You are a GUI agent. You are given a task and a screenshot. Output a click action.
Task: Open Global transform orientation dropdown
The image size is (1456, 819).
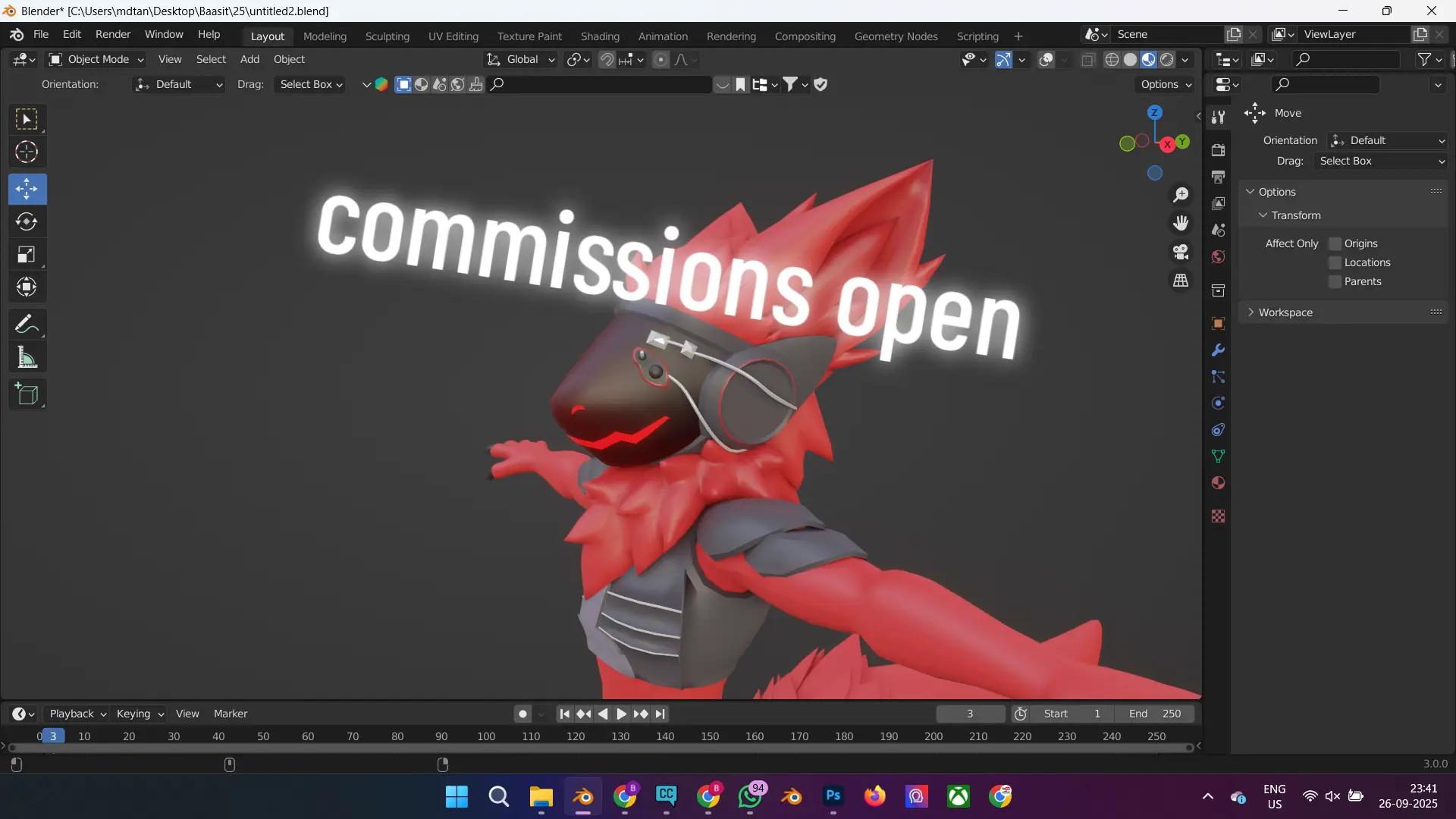pos(521,60)
